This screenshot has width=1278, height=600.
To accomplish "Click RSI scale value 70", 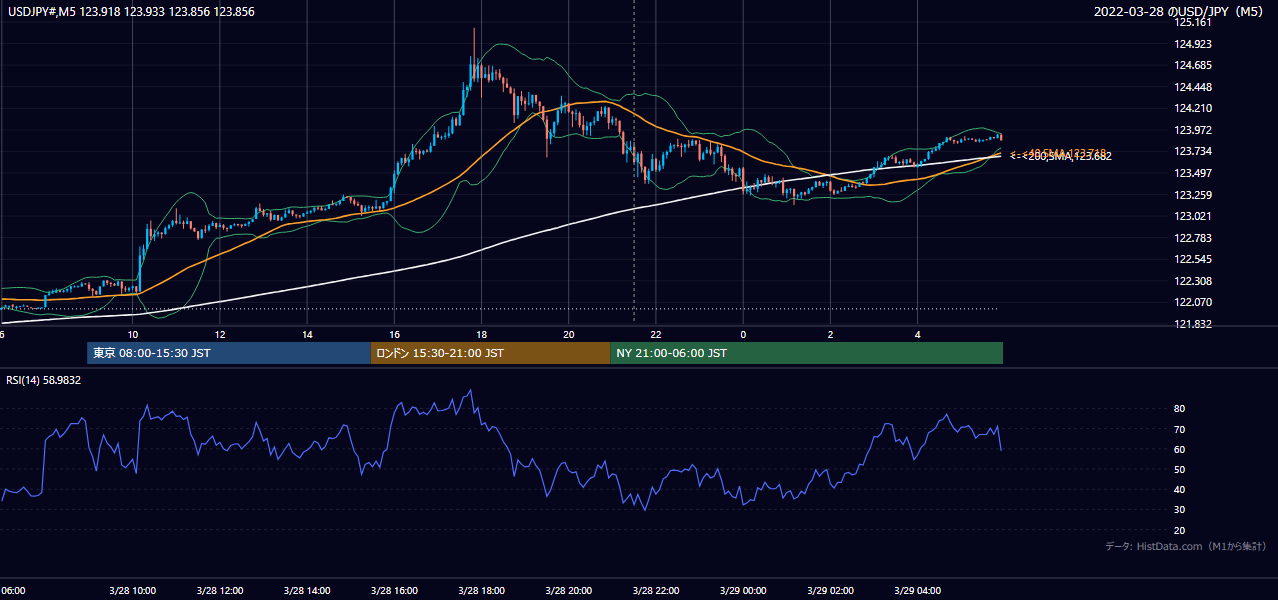I will tap(1179, 429).
